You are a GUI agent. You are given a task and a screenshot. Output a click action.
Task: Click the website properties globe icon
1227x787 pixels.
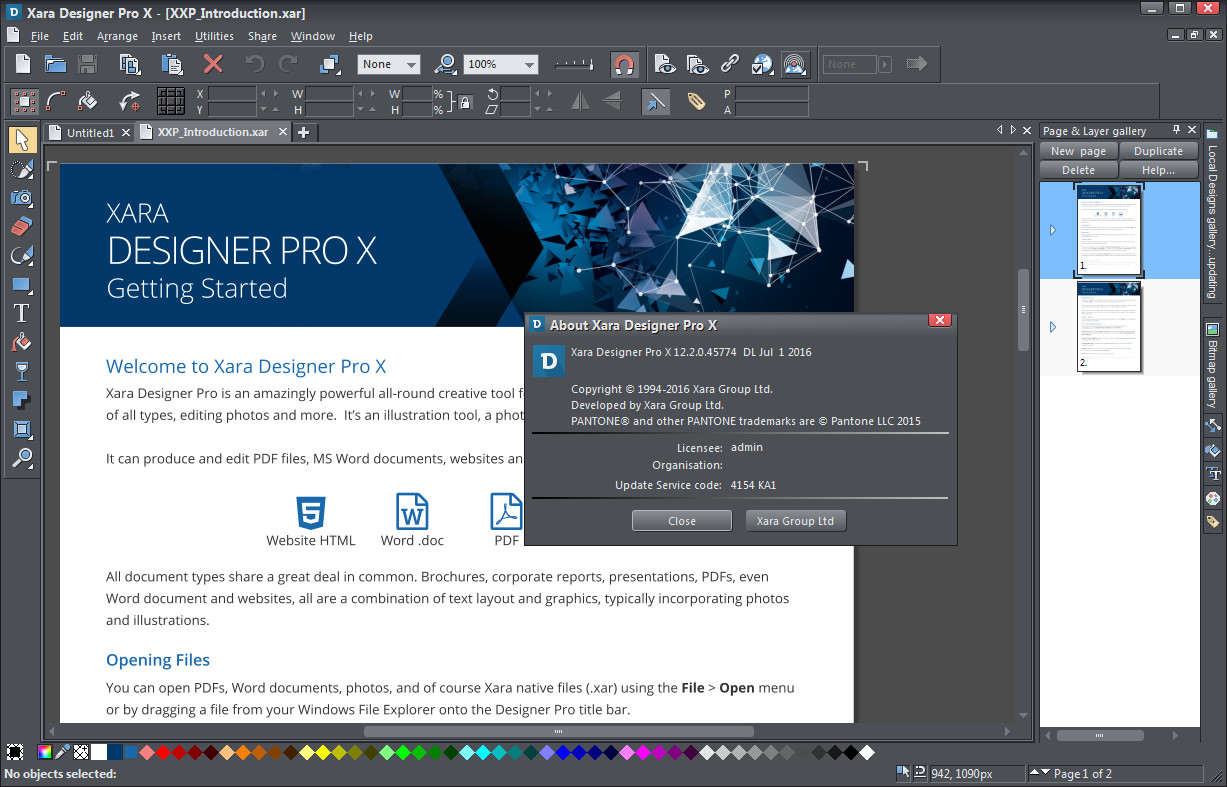click(762, 64)
